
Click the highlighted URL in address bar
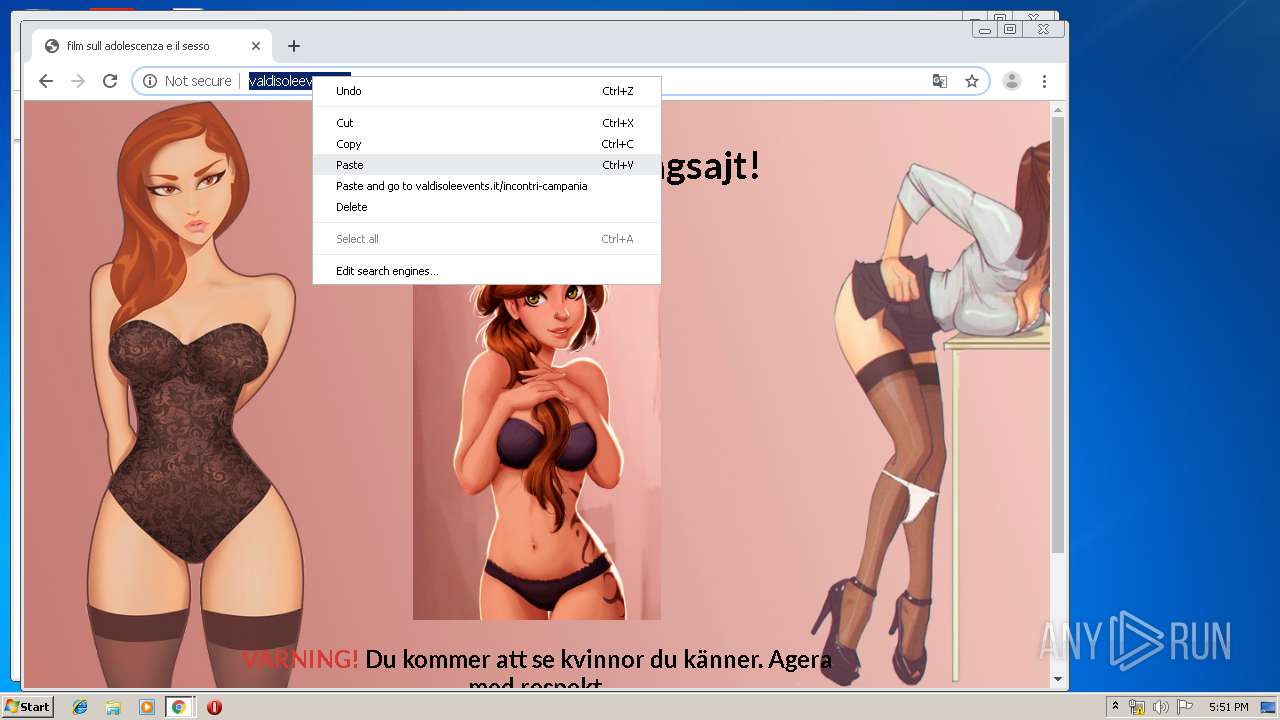click(x=281, y=81)
